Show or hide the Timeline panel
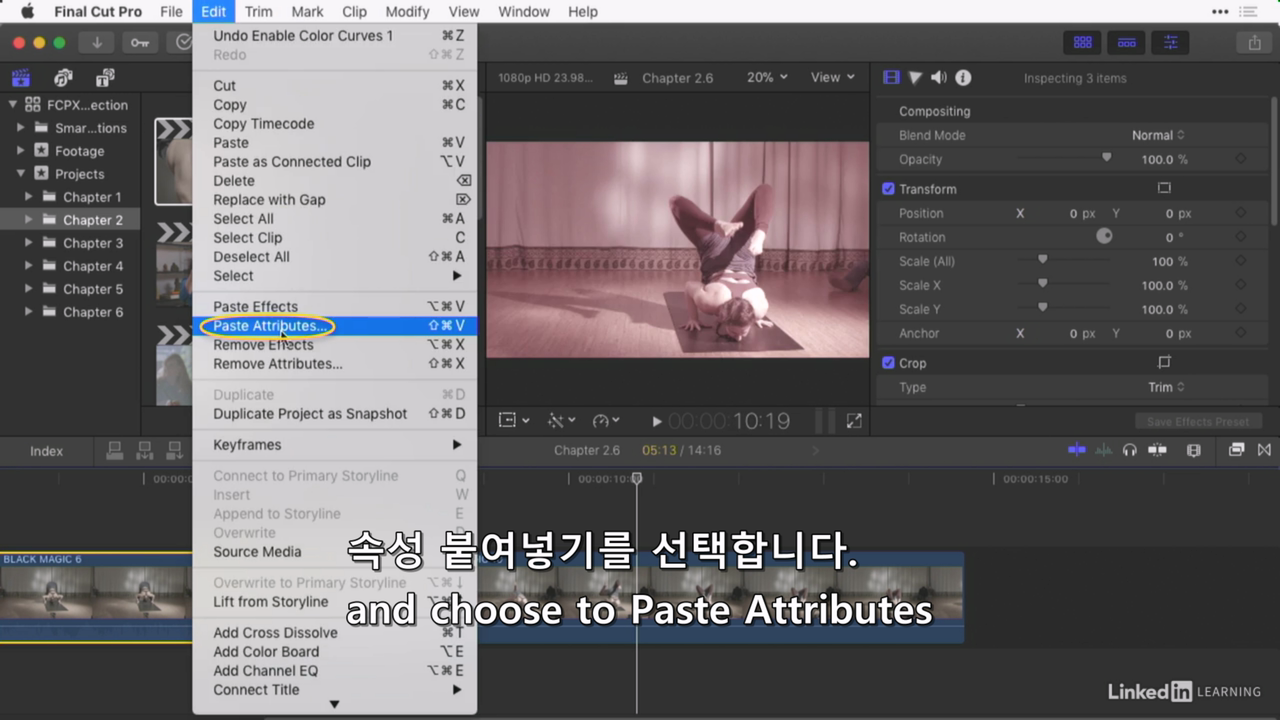The image size is (1280, 720). (1126, 42)
